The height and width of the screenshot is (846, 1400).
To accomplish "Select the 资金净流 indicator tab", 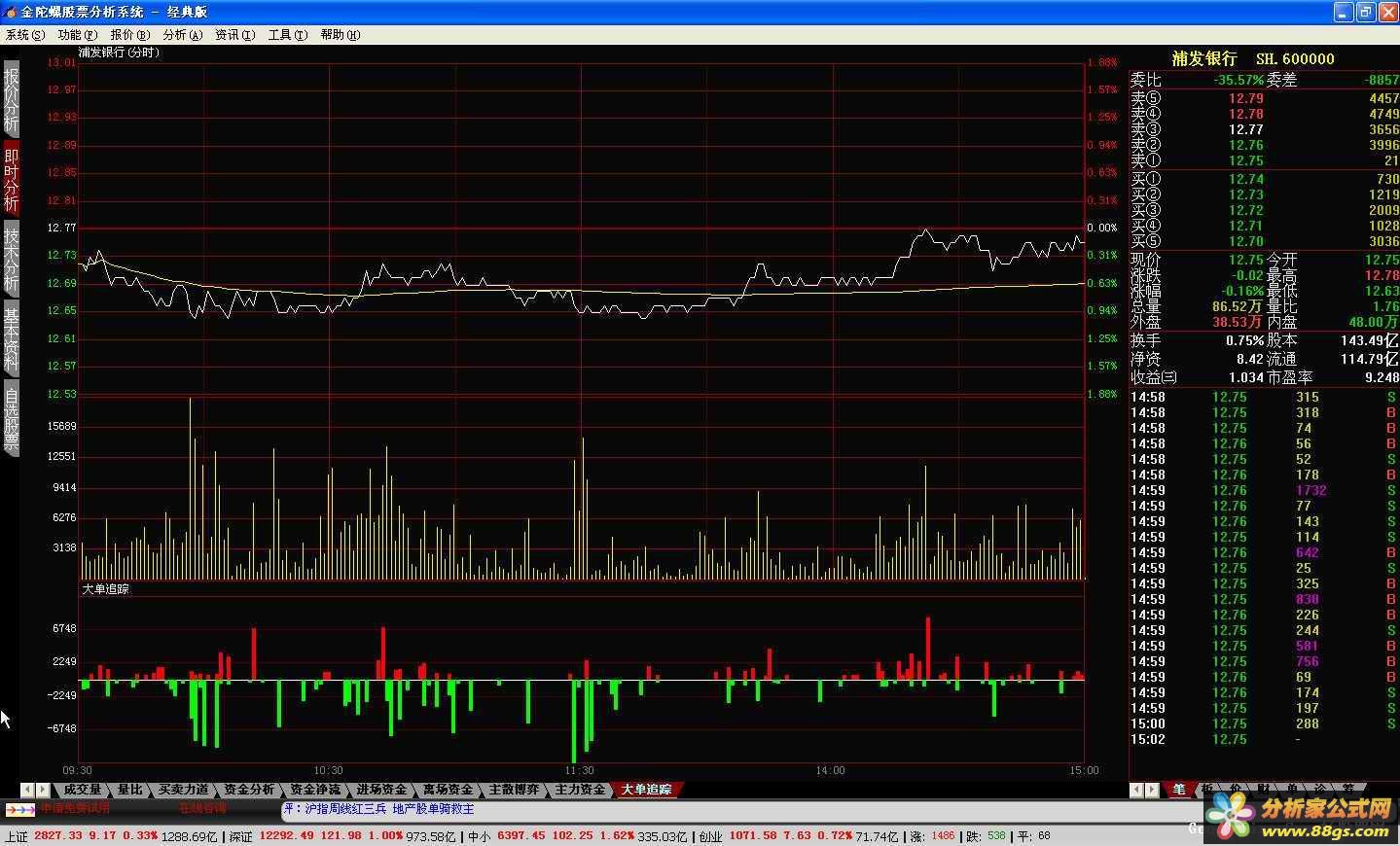I will click(x=315, y=790).
